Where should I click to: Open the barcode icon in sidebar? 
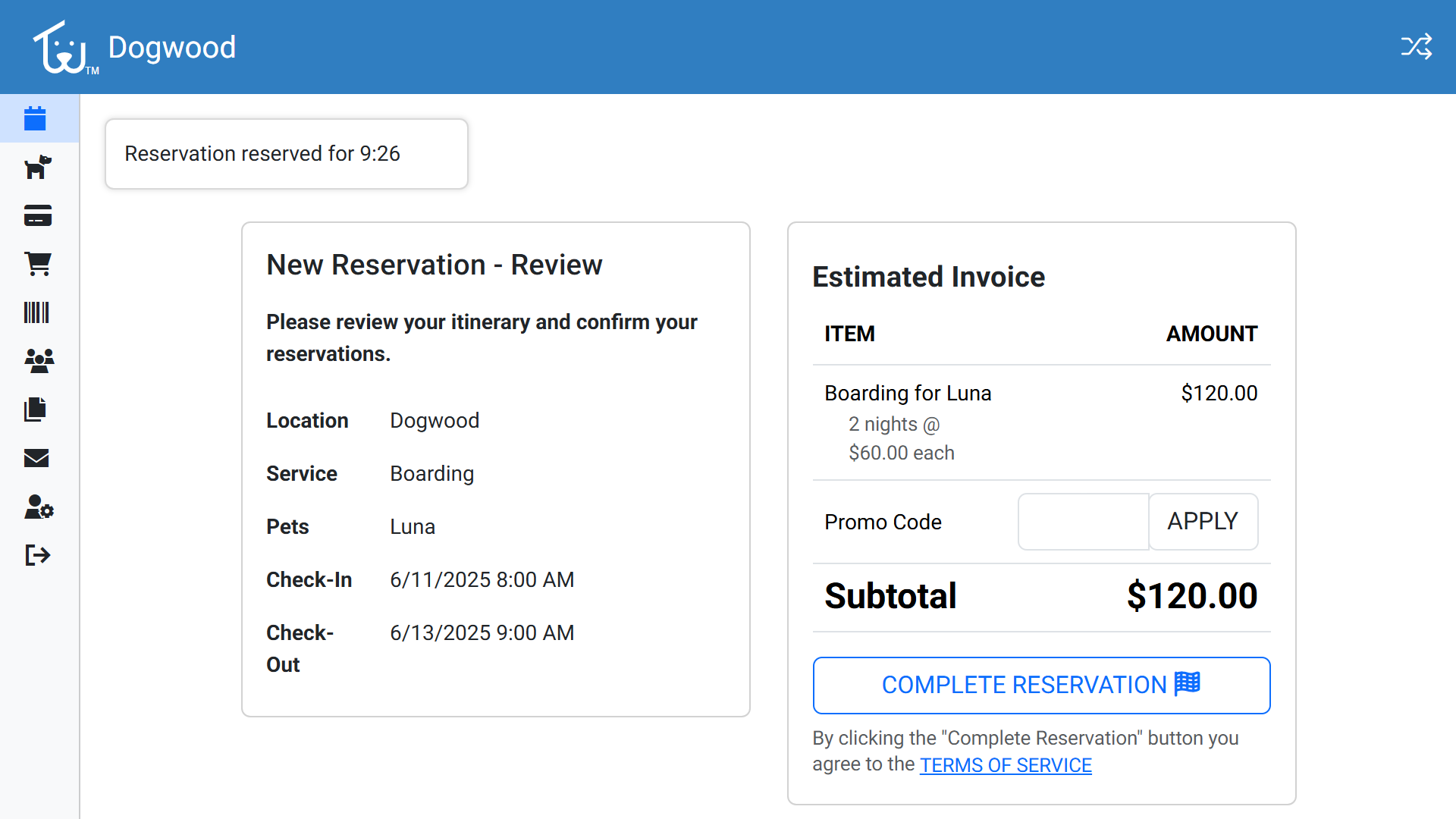36,312
